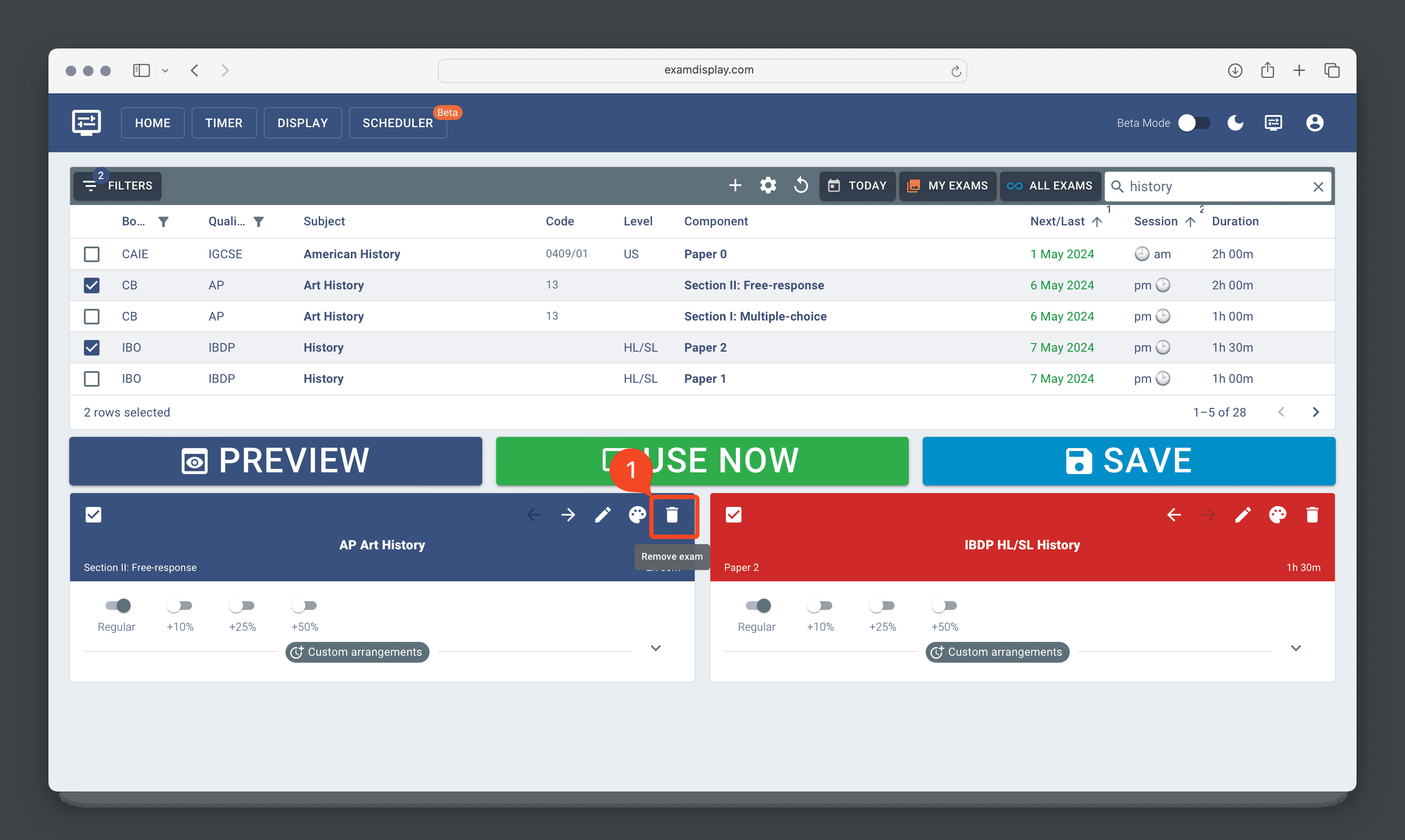Screen dimensions: 1405x840
Task: Click the Remove exam trash icon
Action: 671,515
